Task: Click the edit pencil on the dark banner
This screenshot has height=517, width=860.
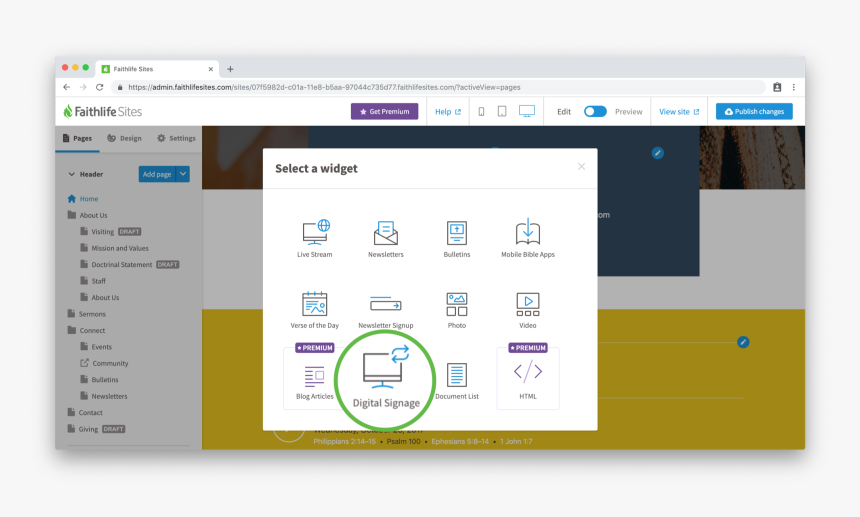Action: coord(658,153)
